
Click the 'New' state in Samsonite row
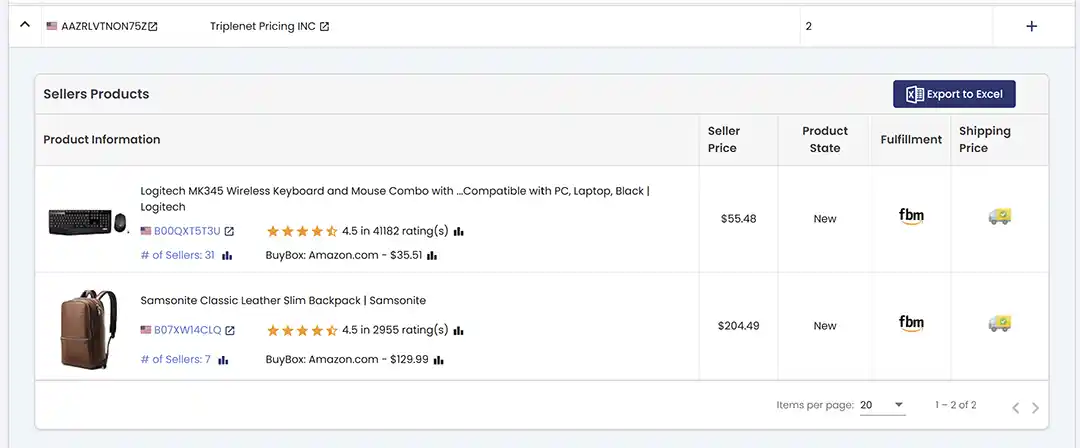tap(824, 325)
